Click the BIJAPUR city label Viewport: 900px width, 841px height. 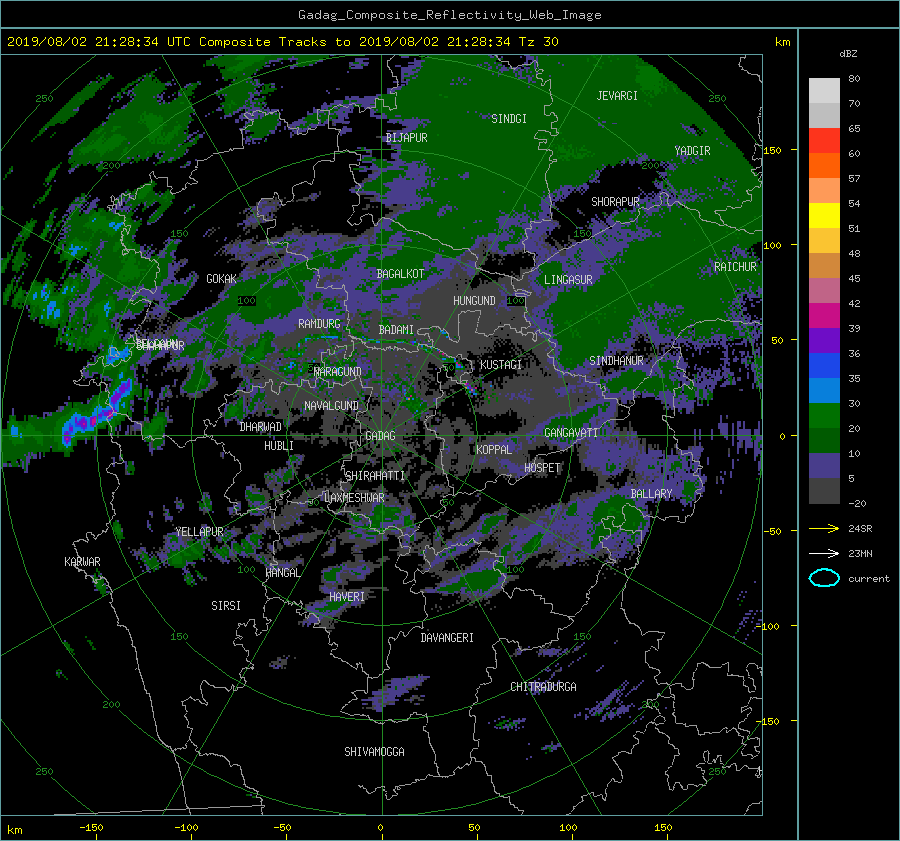pyautogui.click(x=406, y=138)
